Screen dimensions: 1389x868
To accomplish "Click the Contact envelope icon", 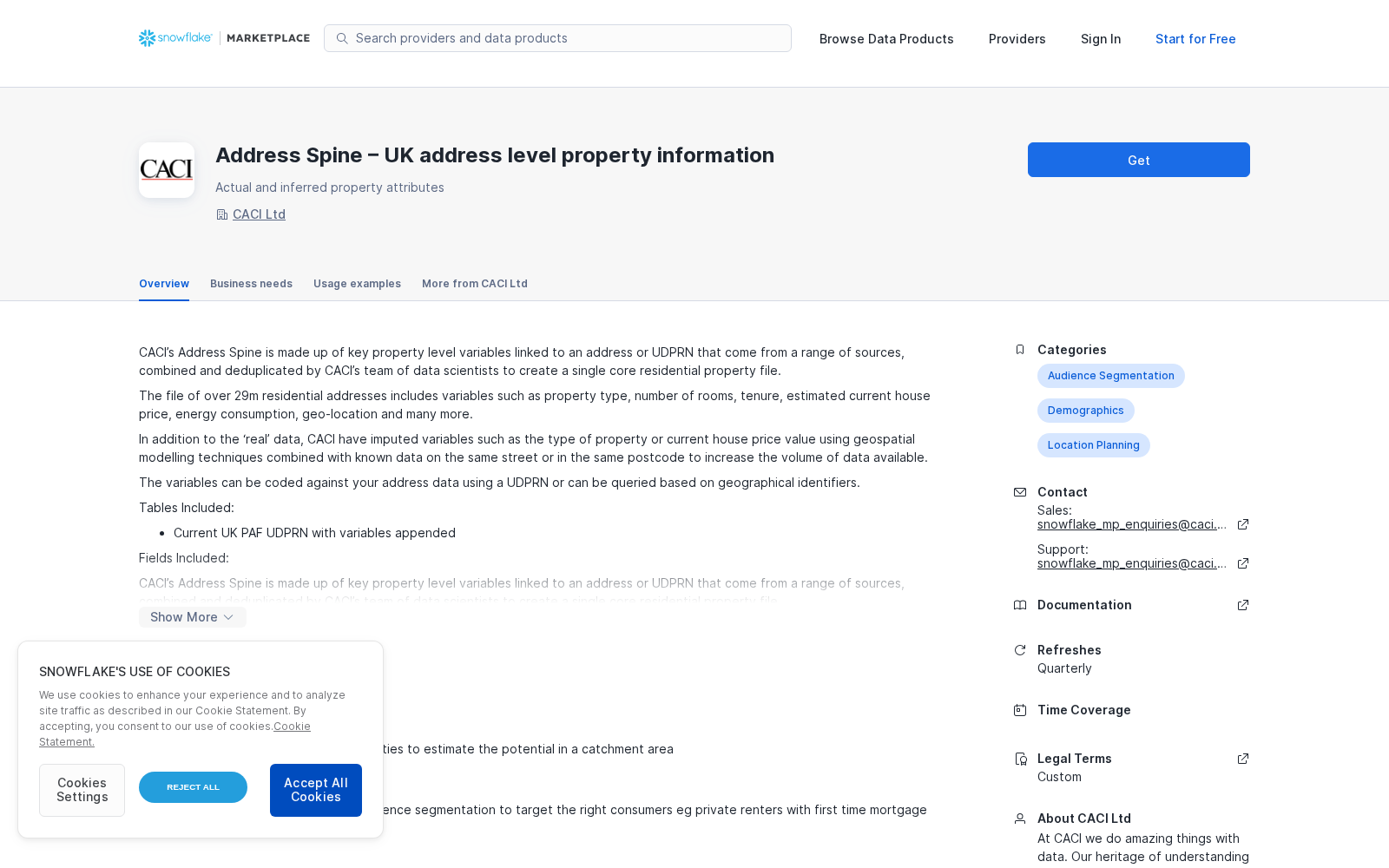I will click(x=1020, y=492).
